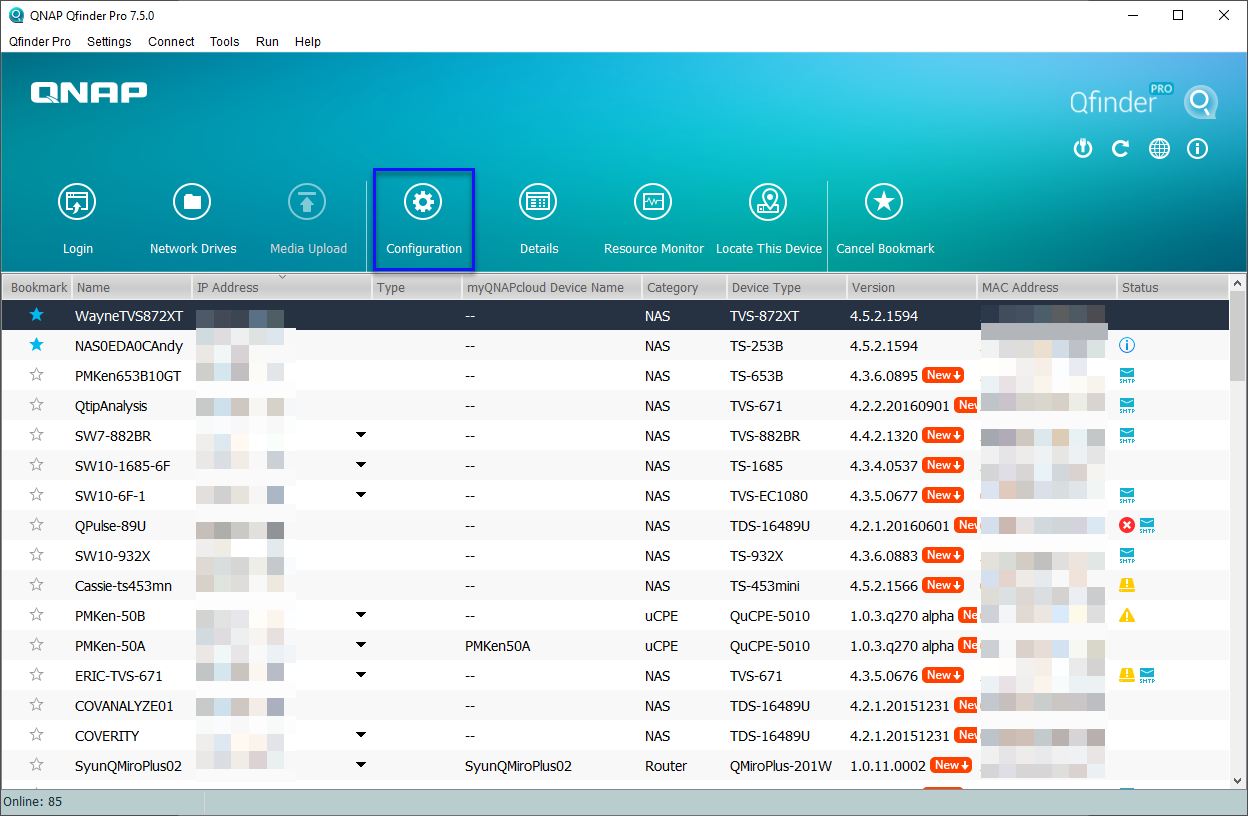Click the Locate This Device icon
This screenshot has height=816, width=1248.
click(x=768, y=202)
